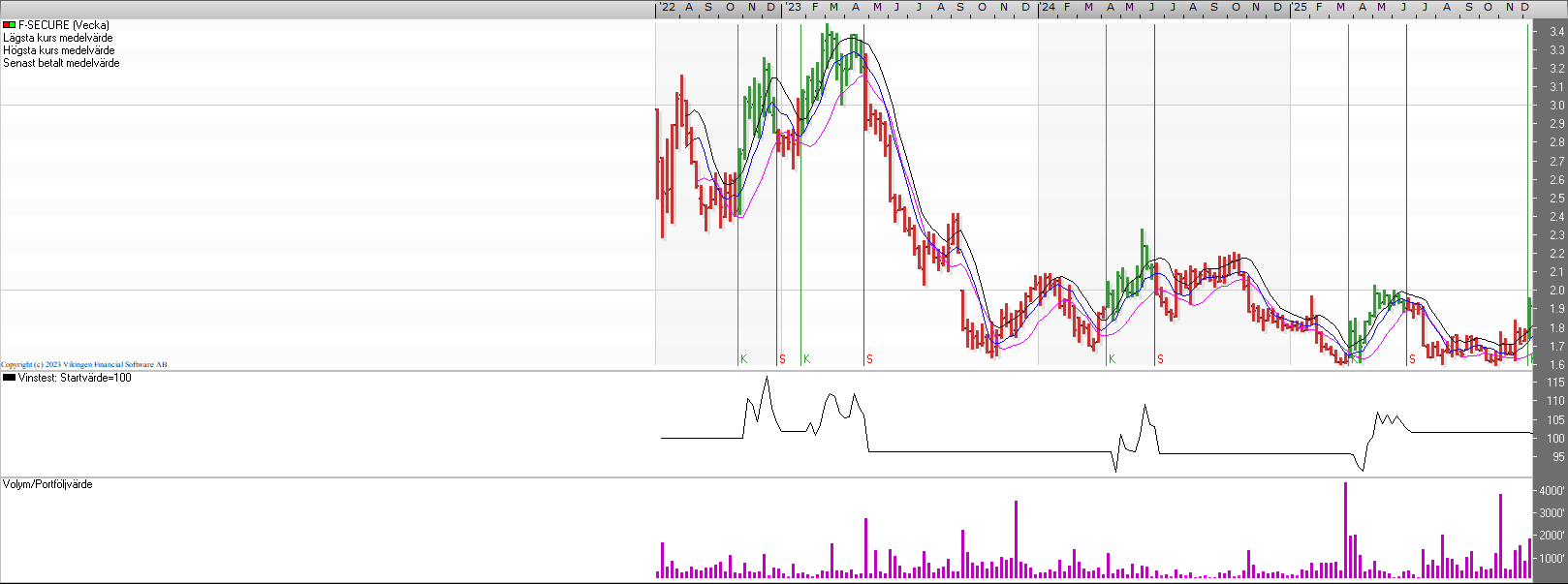This screenshot has height=584, width=1568.
Task: Click the 3.4 value on price axis
Action: click(1556, 32)
